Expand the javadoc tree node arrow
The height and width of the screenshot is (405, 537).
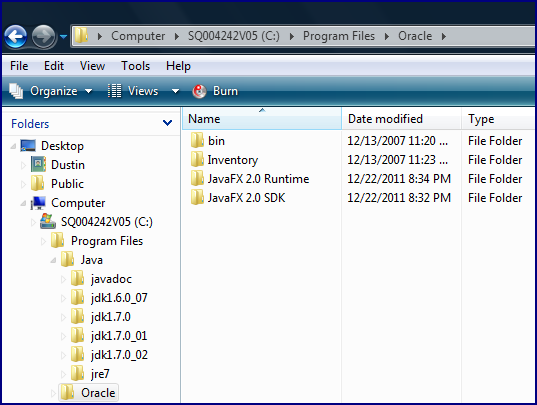coord(63,279)
